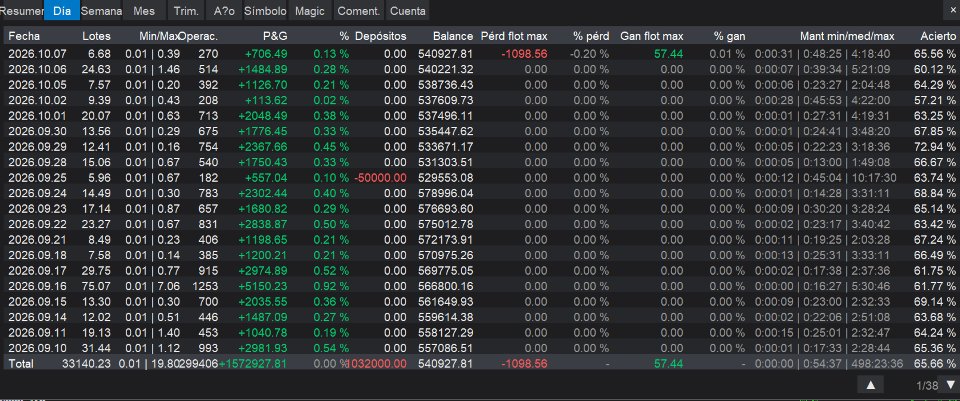Click the +1572927.81 total profit value

[x=253, y=364]
